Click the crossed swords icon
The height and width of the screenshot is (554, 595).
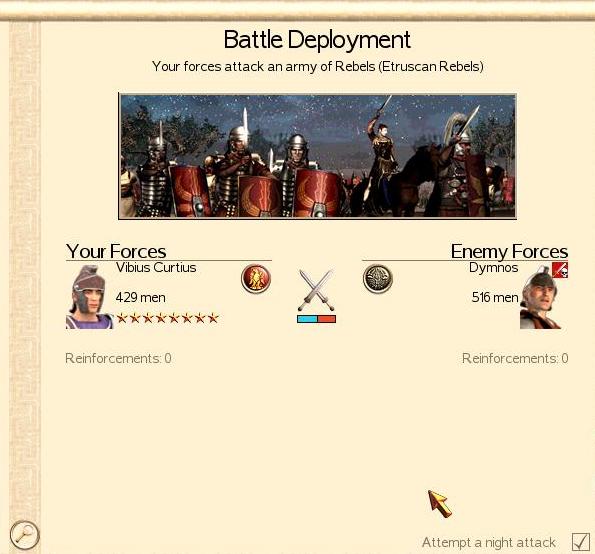[316, 290]
